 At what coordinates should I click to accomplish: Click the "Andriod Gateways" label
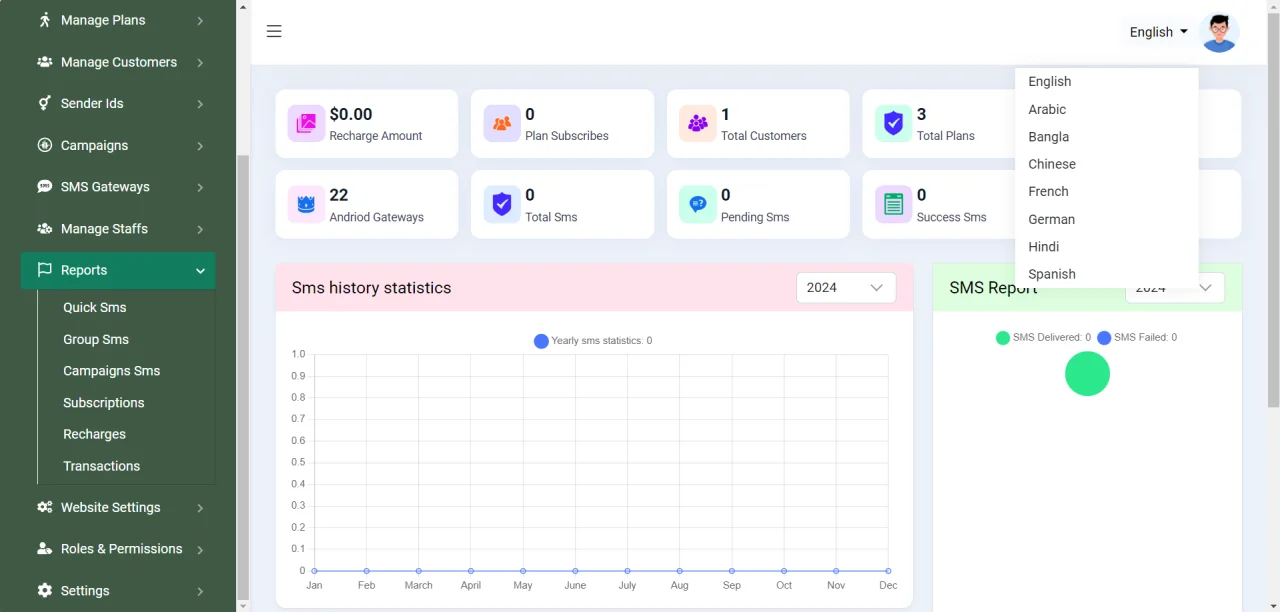click(377, 217)
